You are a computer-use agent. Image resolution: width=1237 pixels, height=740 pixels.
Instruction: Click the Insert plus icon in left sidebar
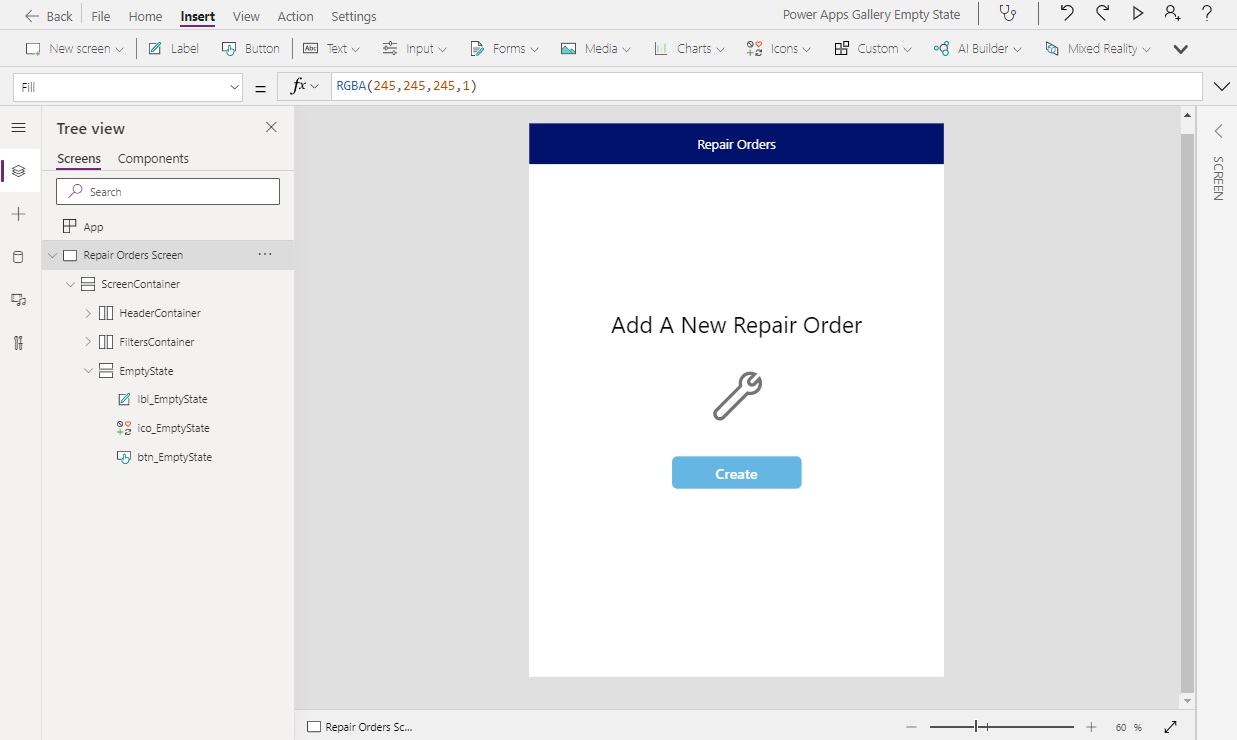[x=18, y=214]
